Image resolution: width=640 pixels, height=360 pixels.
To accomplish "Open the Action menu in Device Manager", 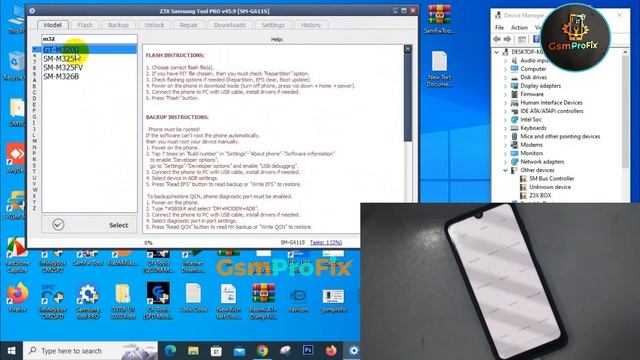I will click(x=519, y=27).
